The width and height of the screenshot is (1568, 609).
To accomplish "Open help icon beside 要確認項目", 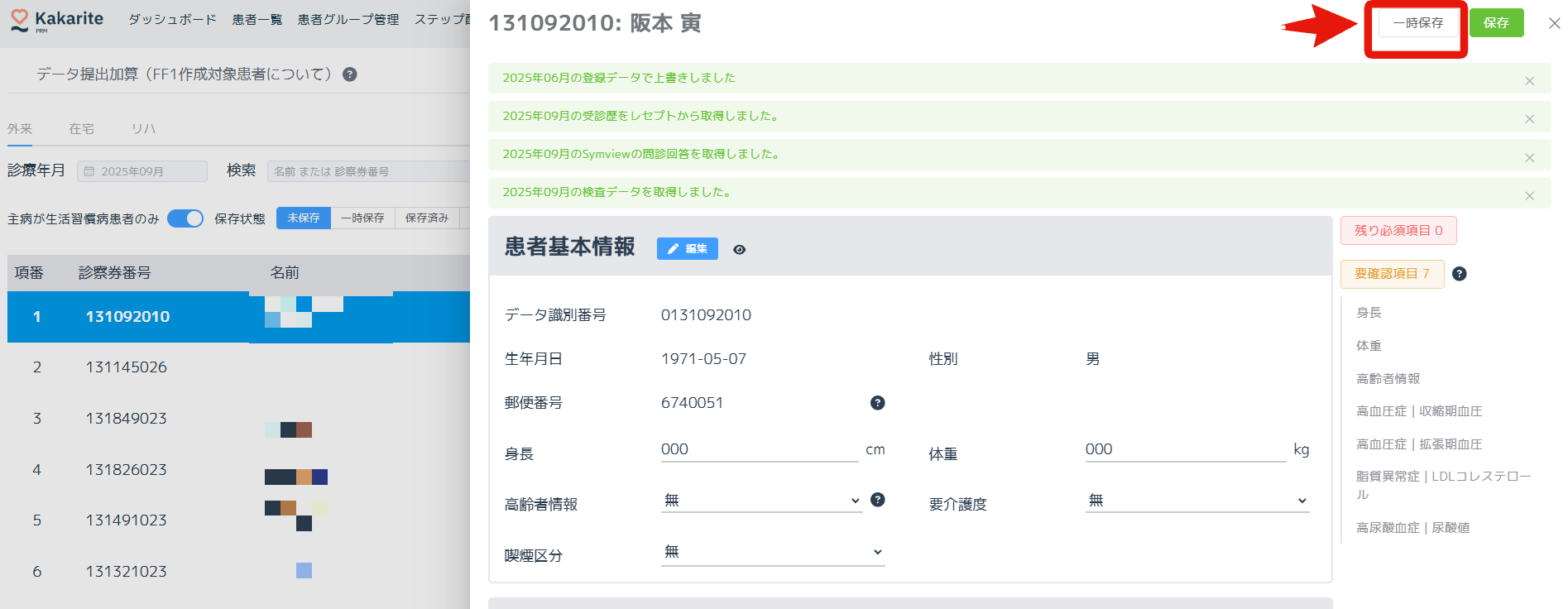I will [x=1460, y=274].
